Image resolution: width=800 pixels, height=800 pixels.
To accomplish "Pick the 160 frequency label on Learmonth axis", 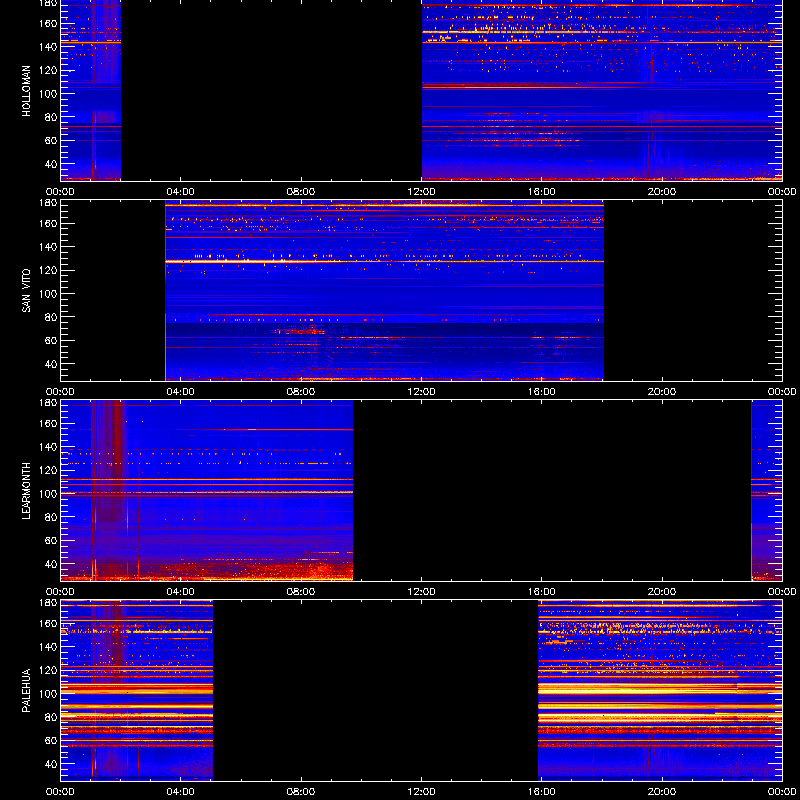I will (x=48, y=423).
